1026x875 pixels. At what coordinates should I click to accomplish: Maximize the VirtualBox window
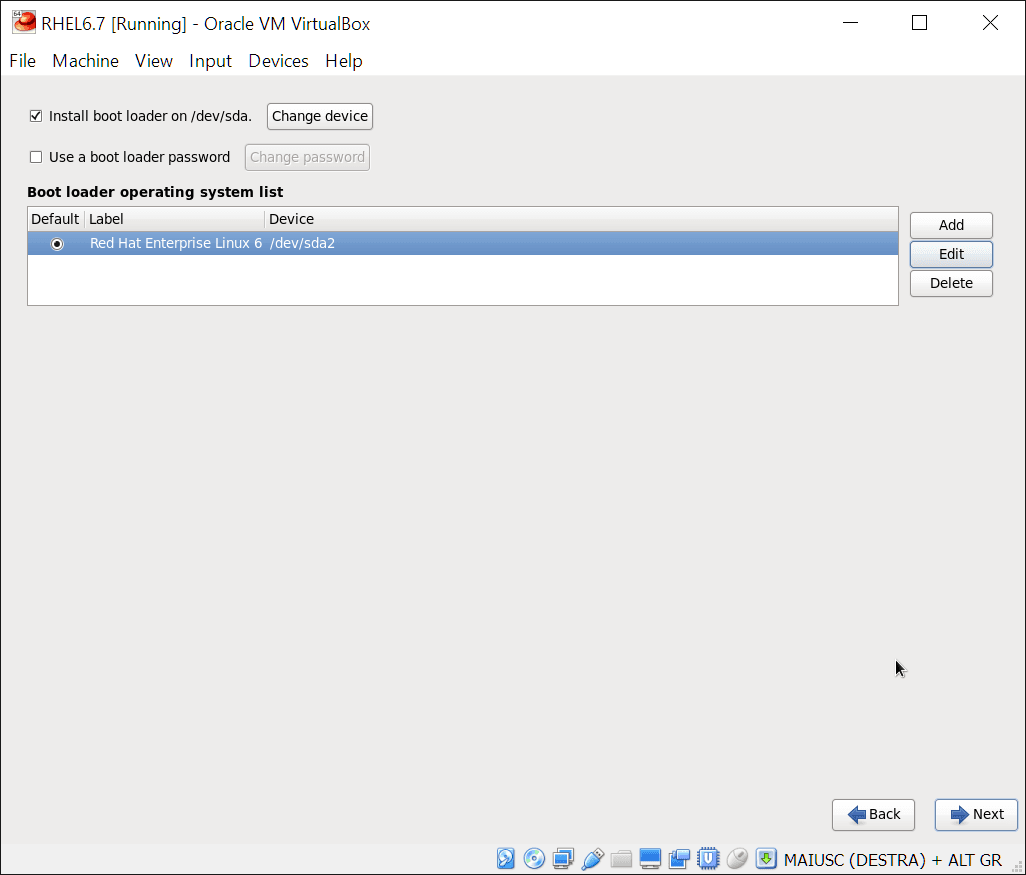(919, 23)
